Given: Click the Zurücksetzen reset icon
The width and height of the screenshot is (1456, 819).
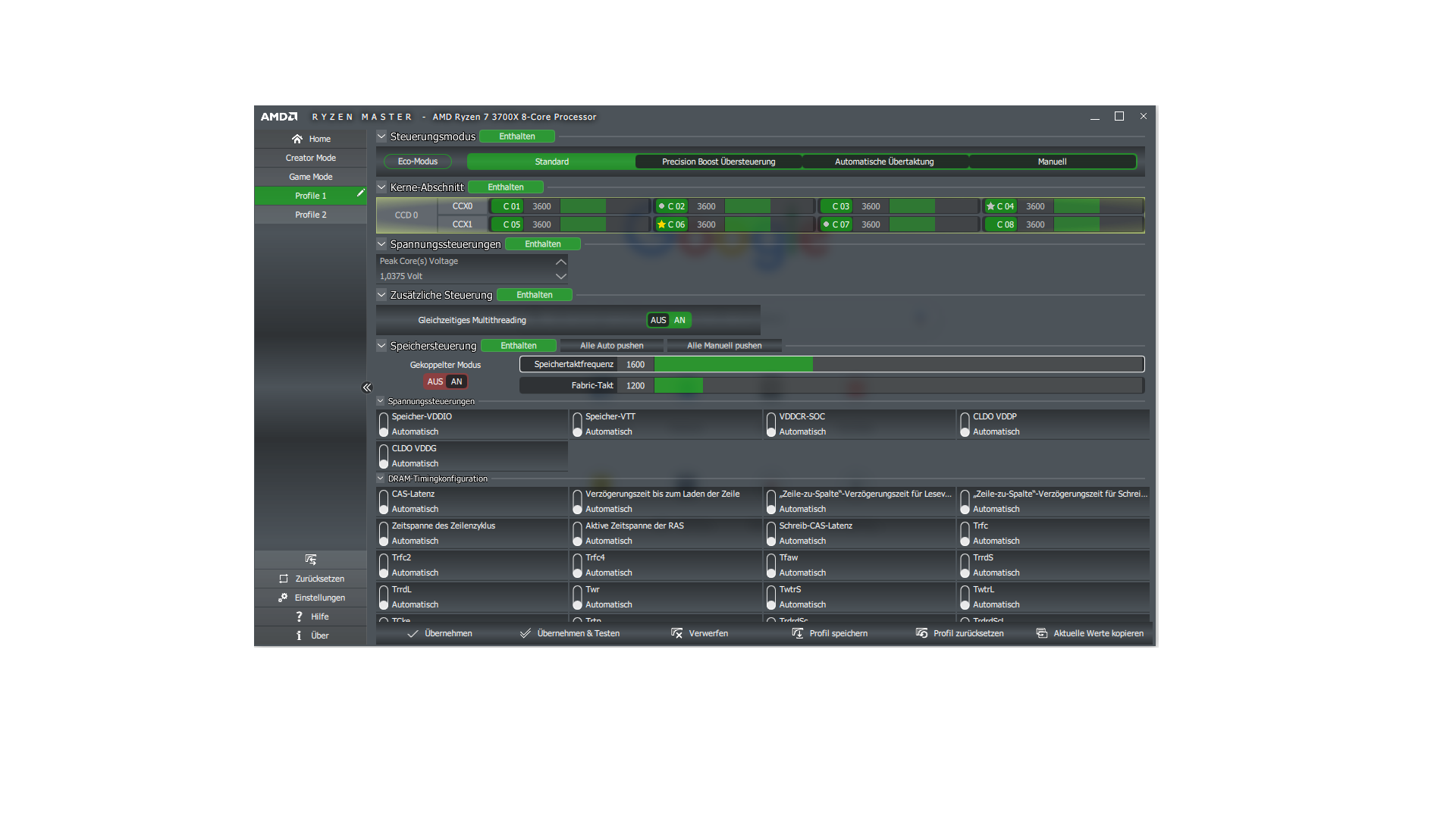Looking at the screenshot, I should coord(284,579).
